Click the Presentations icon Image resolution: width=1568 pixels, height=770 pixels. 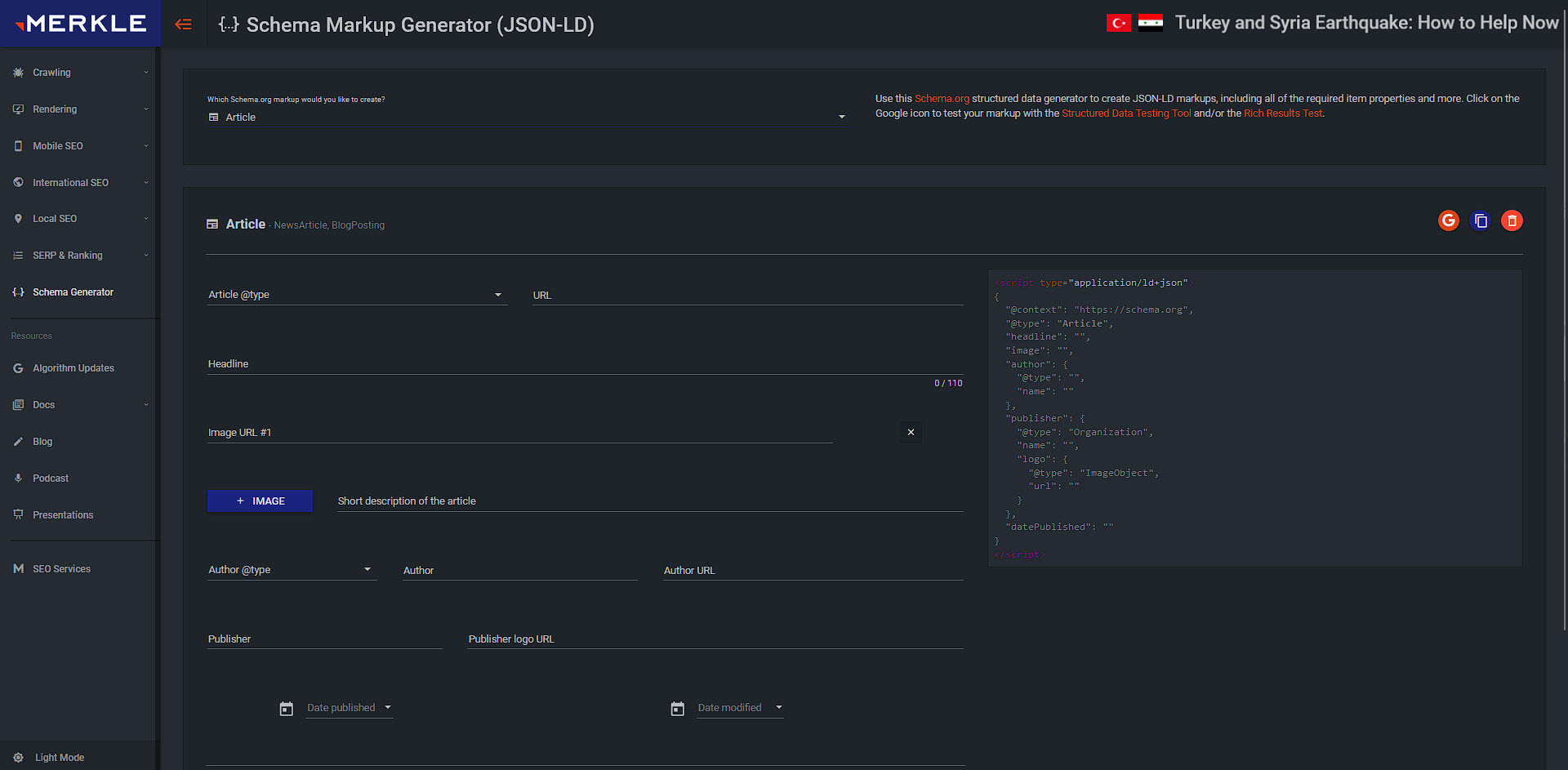tap(18, 515)
